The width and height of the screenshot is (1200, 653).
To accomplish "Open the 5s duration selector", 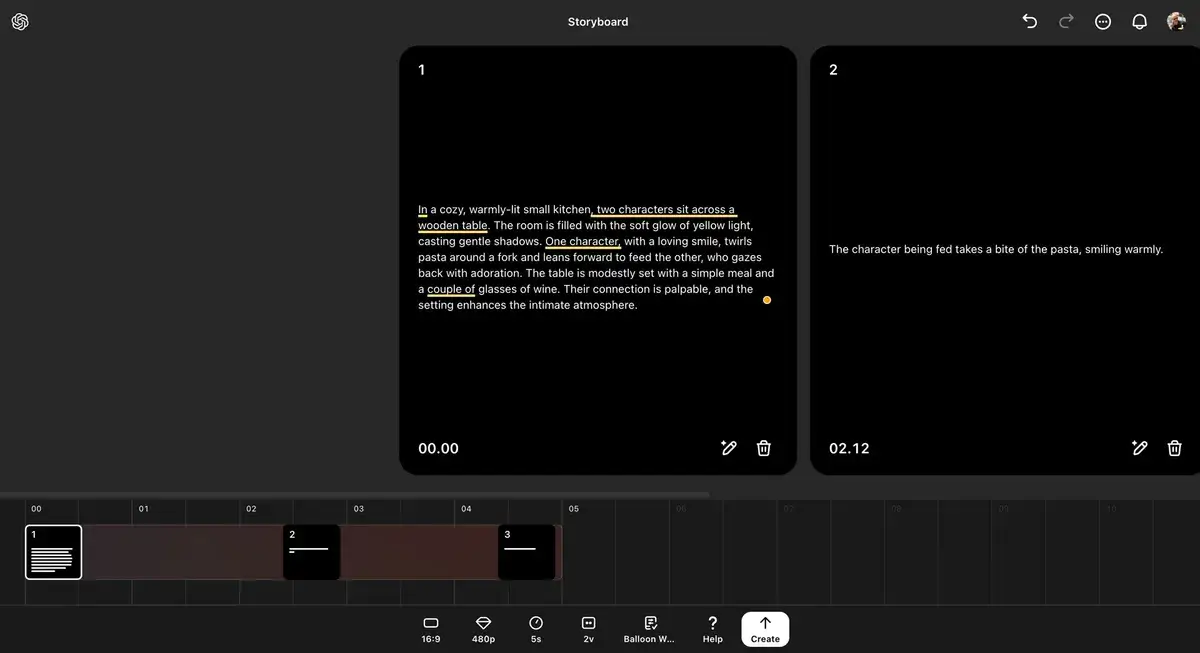I will (536, 629).
